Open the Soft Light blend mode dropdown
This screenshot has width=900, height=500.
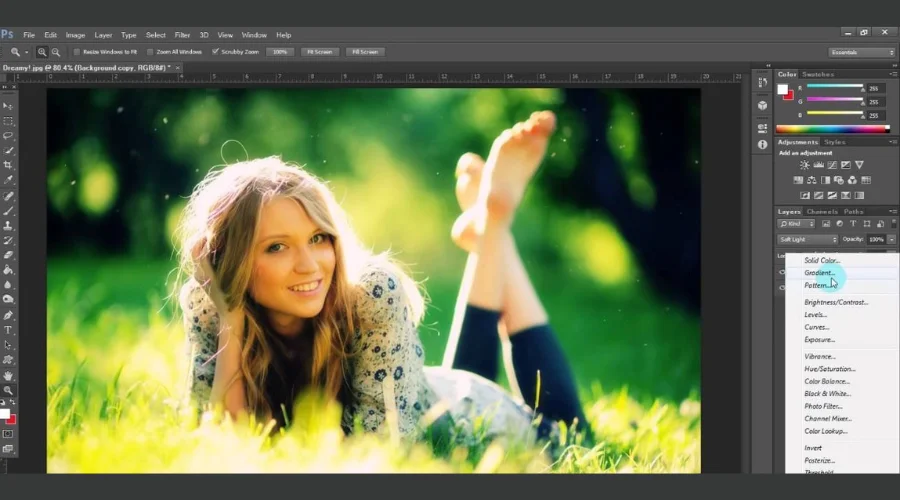pyautogui.click(x=808, y=239)
